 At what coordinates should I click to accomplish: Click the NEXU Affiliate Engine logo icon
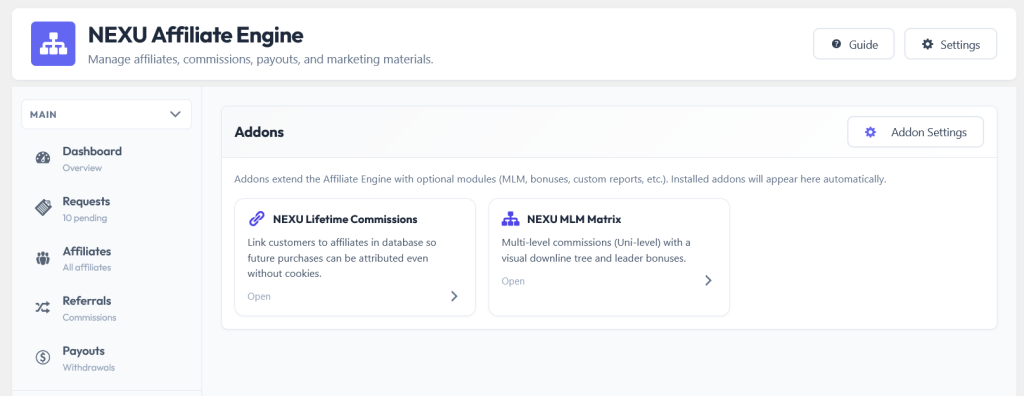point(53,44)
